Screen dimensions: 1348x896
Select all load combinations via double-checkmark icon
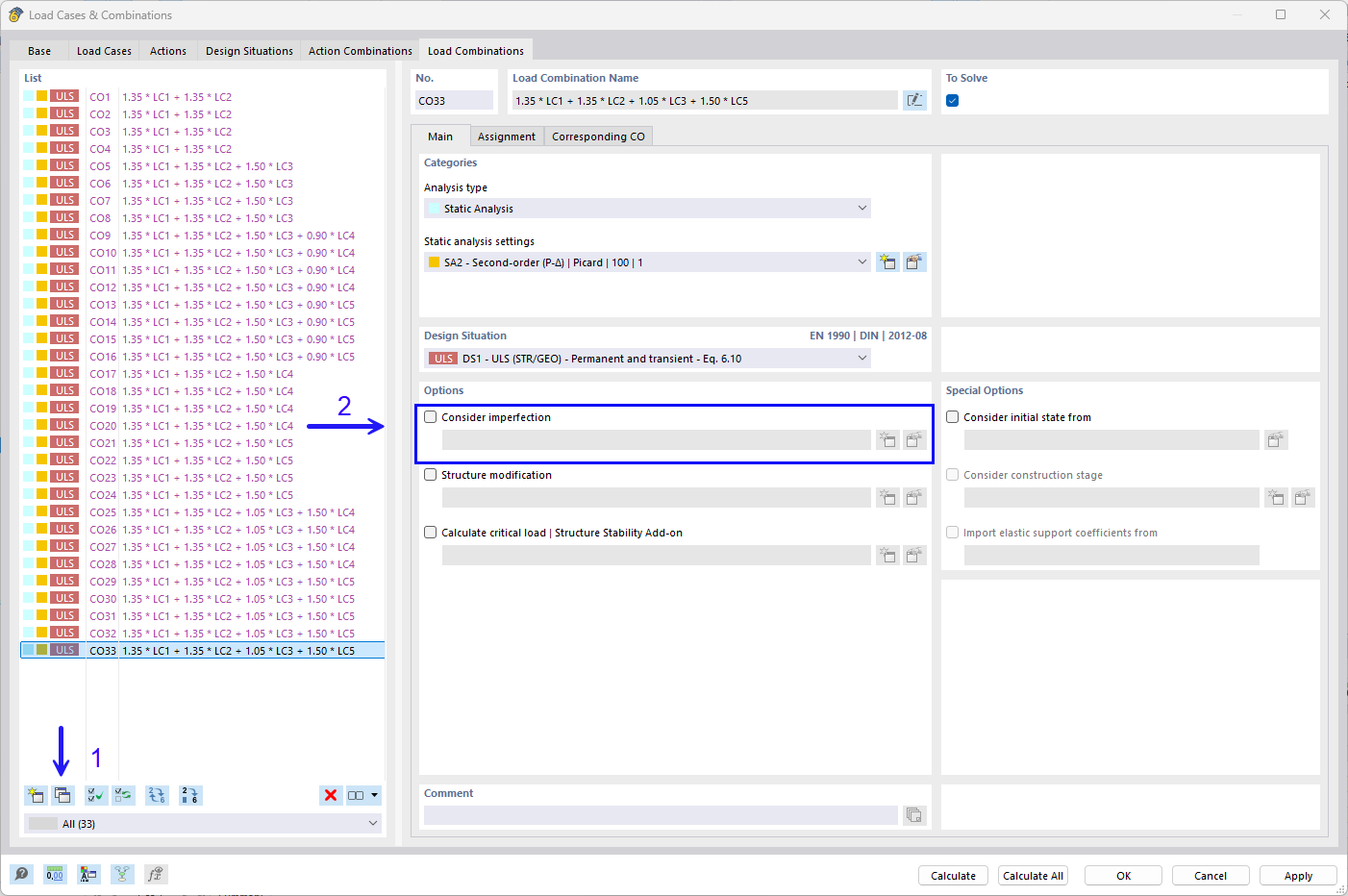(x=95, y=795)
